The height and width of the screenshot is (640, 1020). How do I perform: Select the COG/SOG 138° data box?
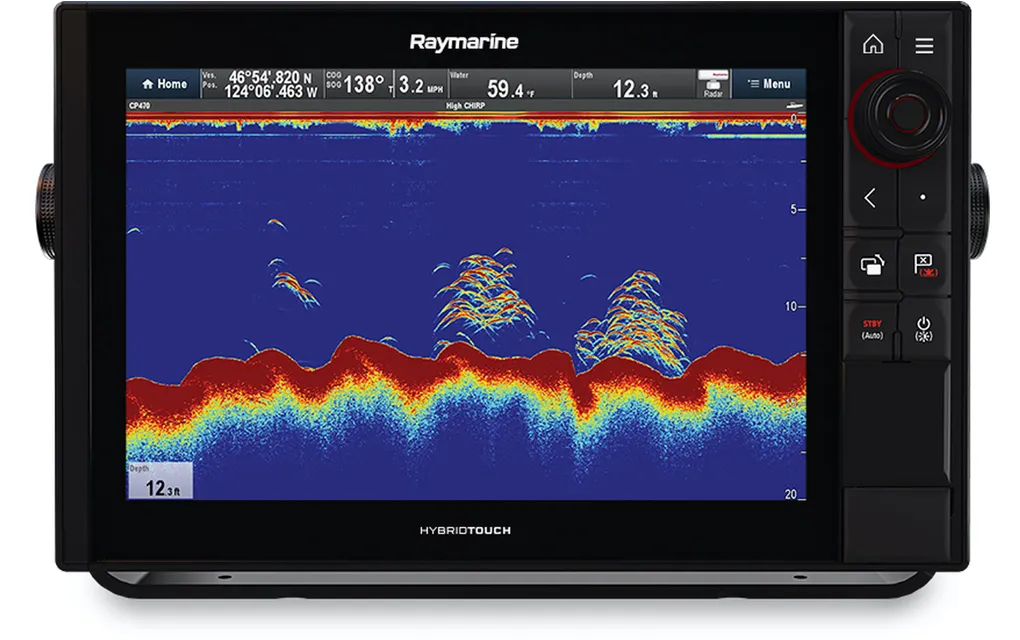click(x=358, y=84)
